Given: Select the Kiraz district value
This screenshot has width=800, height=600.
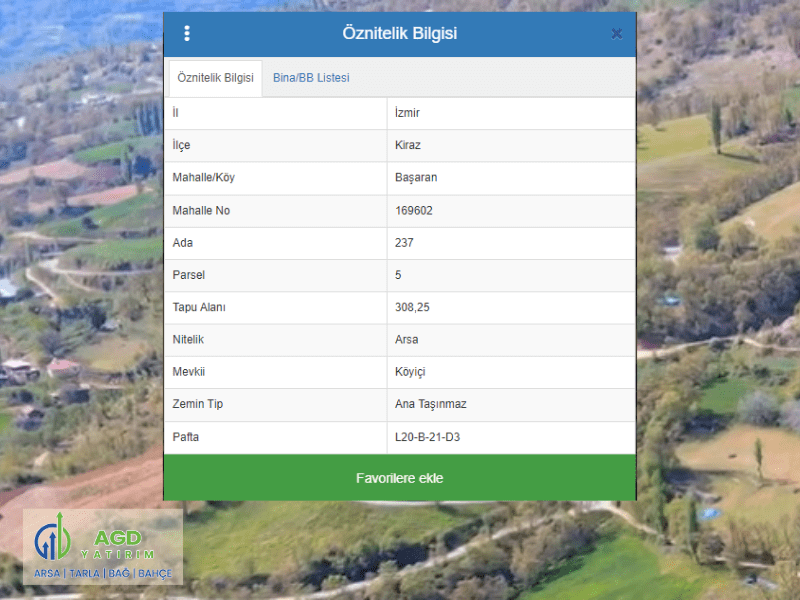Looking at the screenshot, I should coord(408,145).
